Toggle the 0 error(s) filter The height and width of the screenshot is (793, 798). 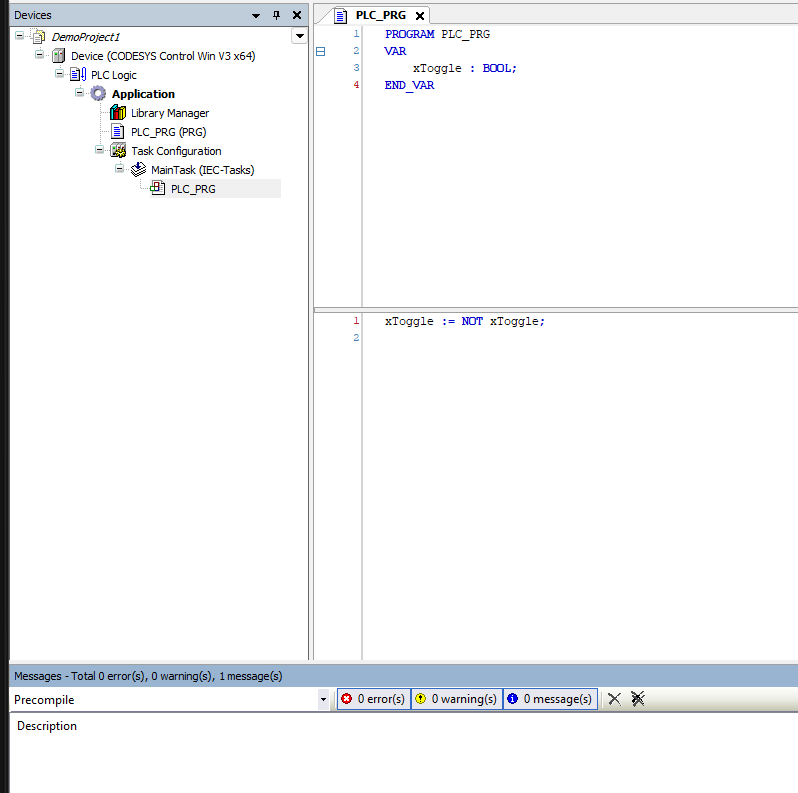coord(374,699)
